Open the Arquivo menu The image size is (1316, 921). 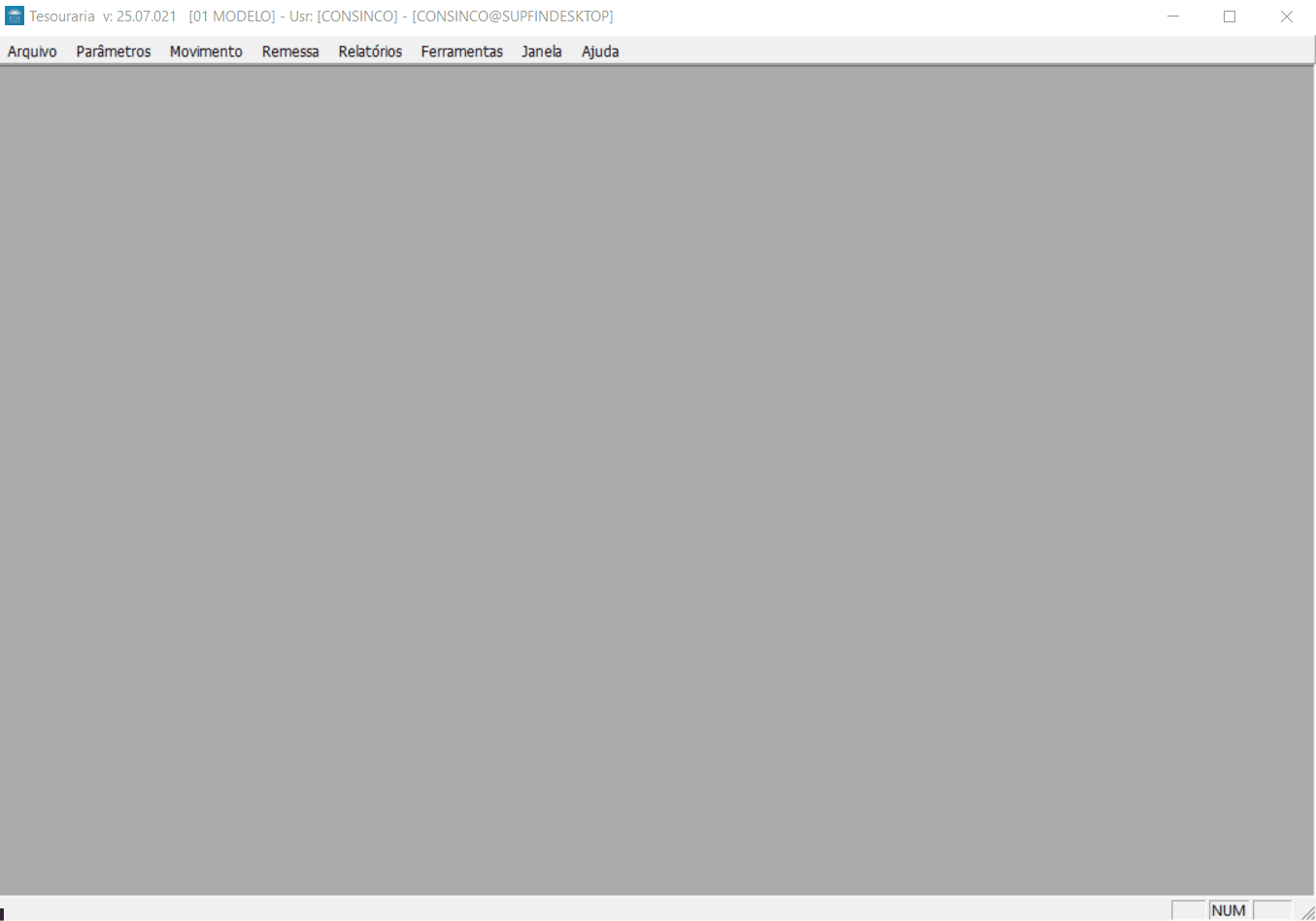pos(32,51)
